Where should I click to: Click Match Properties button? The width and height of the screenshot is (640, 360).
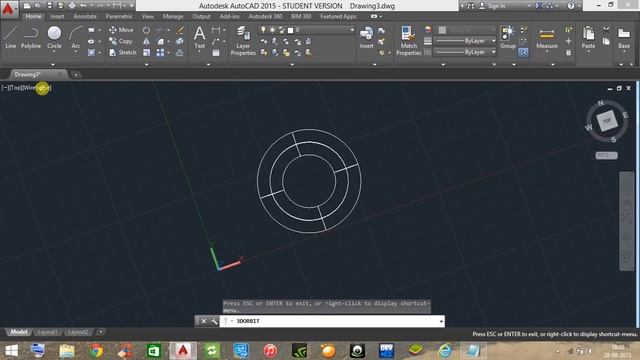click(x=408, y=40)
